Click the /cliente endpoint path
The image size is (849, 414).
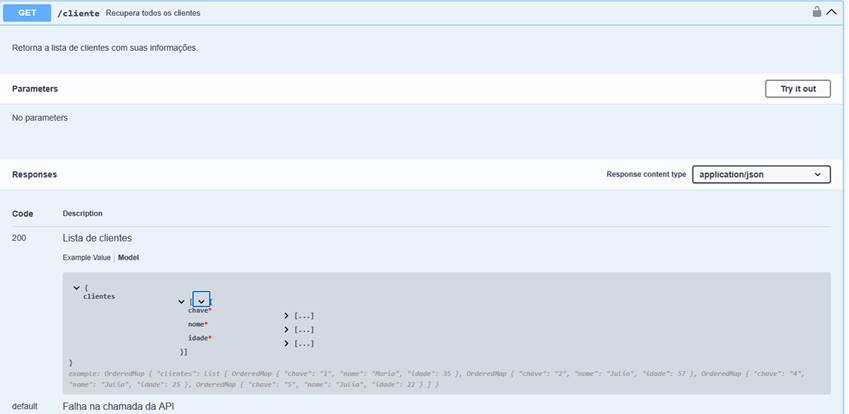coord(78,13)
